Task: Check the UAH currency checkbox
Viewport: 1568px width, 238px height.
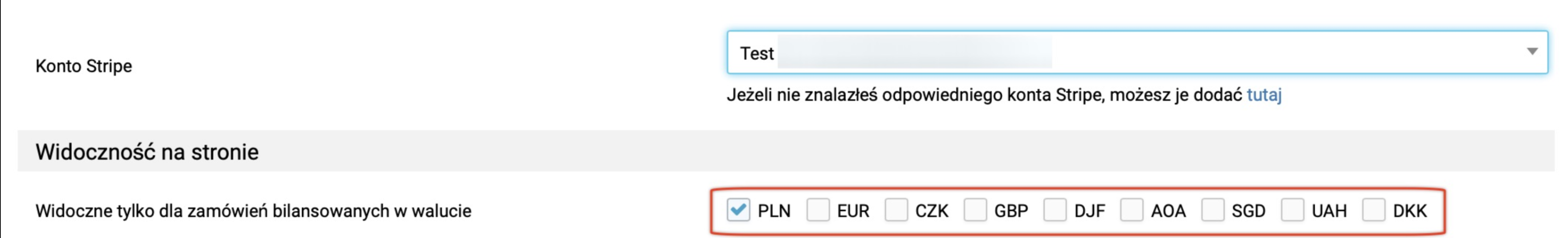Action: pos(1292,210)
